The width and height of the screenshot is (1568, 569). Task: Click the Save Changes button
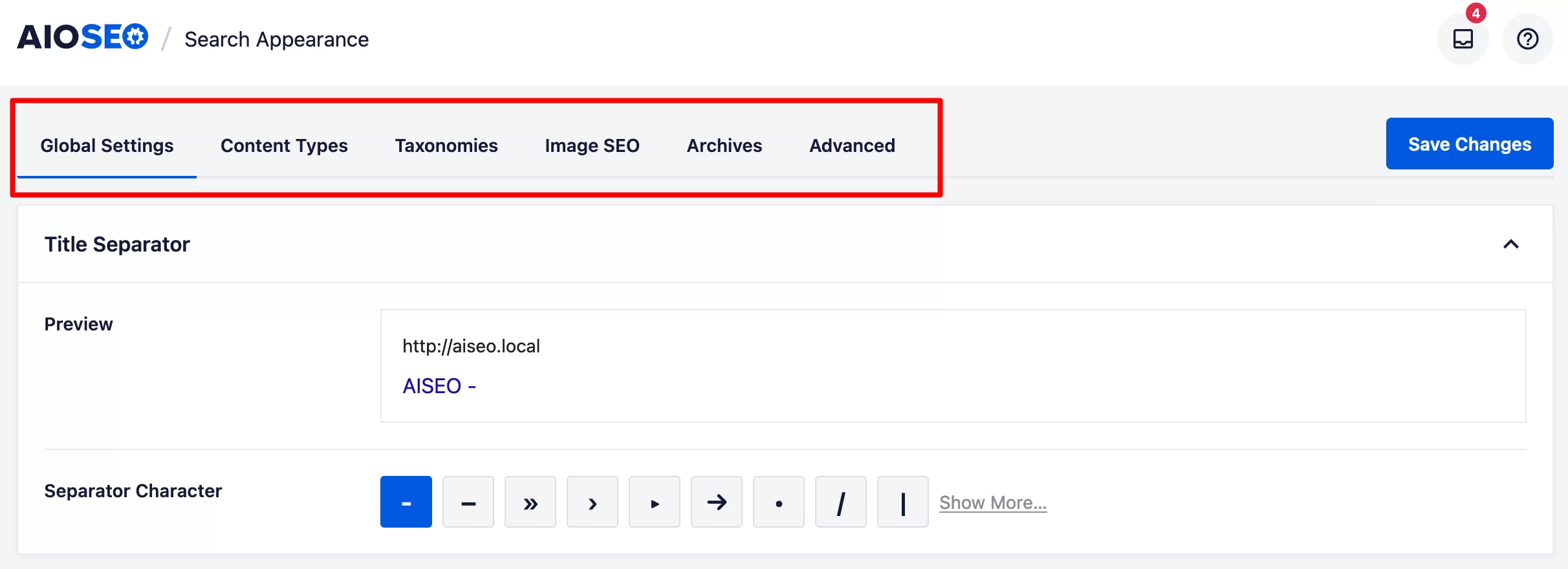(1470, 144)
